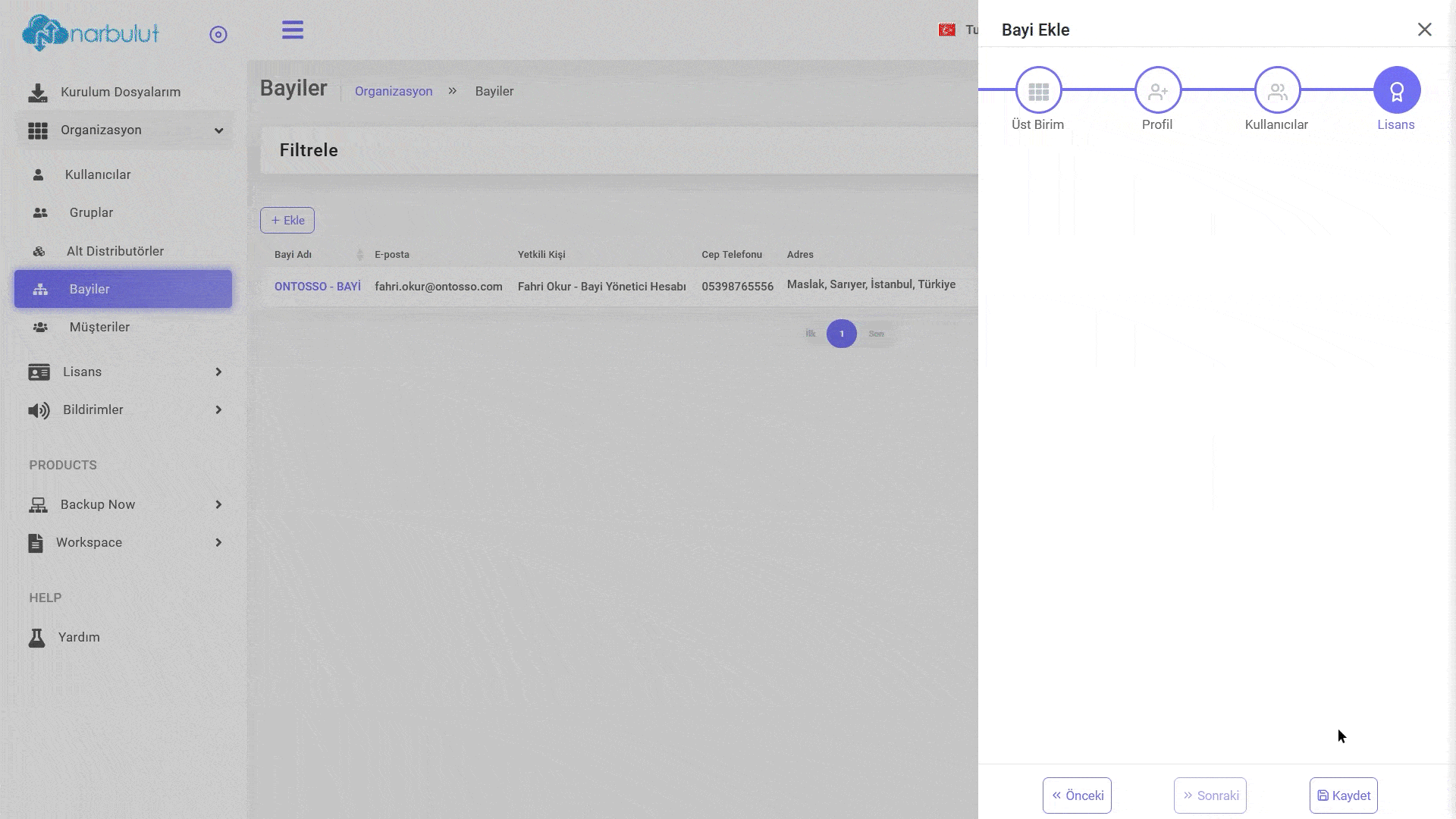Image resolution: width=1456 pixels, height=819 pixels.
Task: Expand the Backup Now menu arrow
Action: coord(218,504)
